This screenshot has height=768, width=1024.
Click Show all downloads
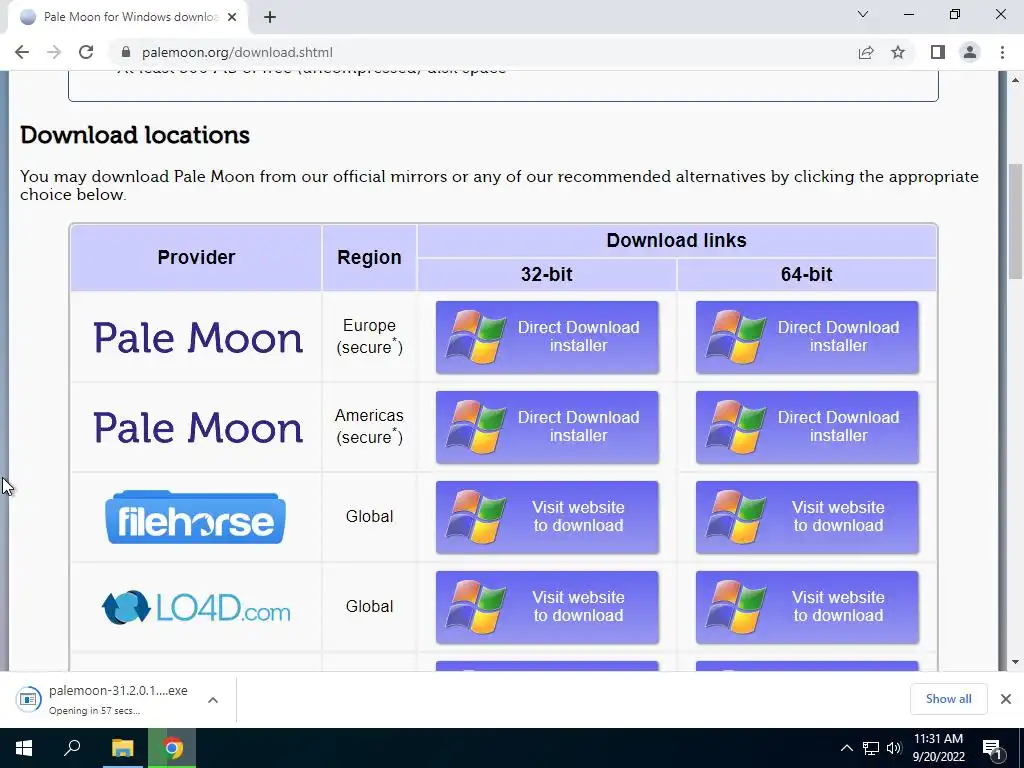pyautogui.click(x=948, y=699)
